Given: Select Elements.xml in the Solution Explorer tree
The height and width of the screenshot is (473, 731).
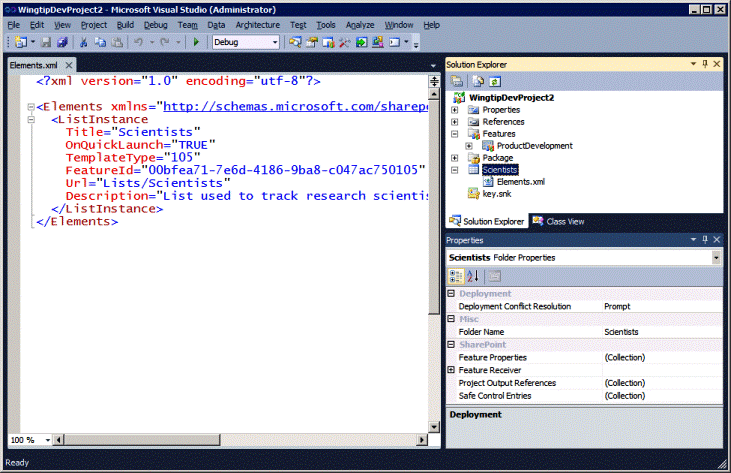Looking at the screenshot, I should pyautogui.click(x=520, y=182).
